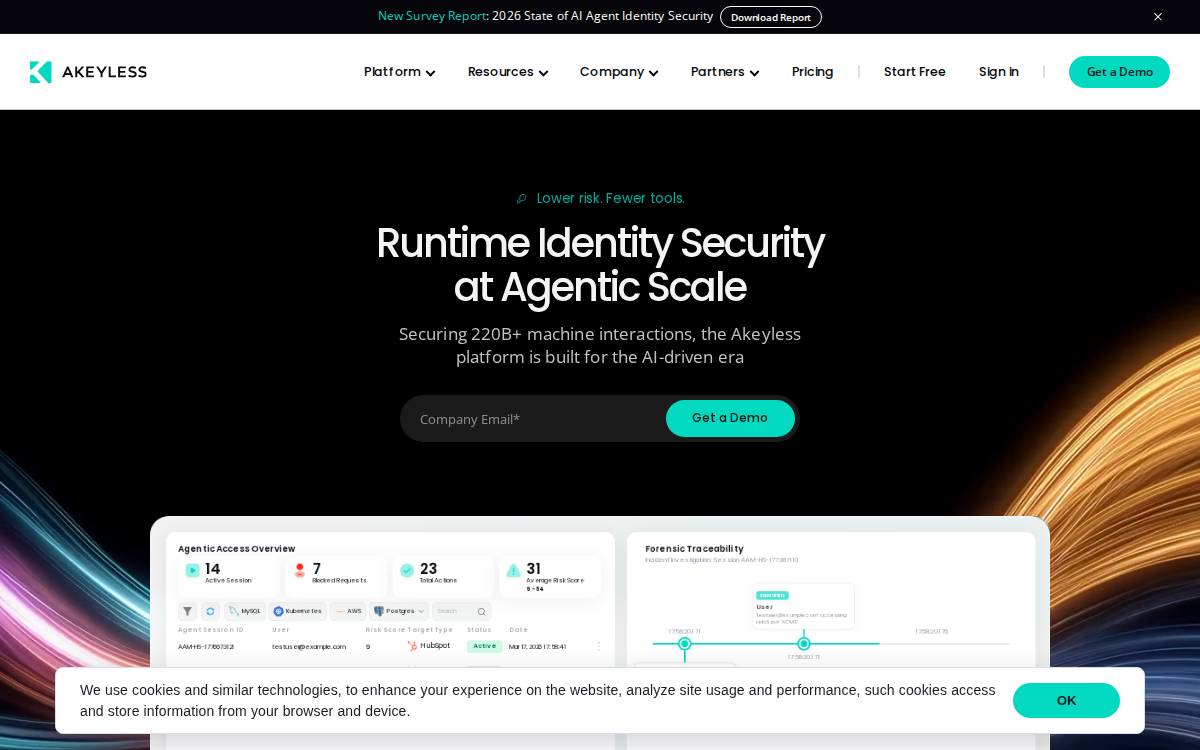Click the Akeyless logo
1200x750 pixels.
[x=88, y=72]
